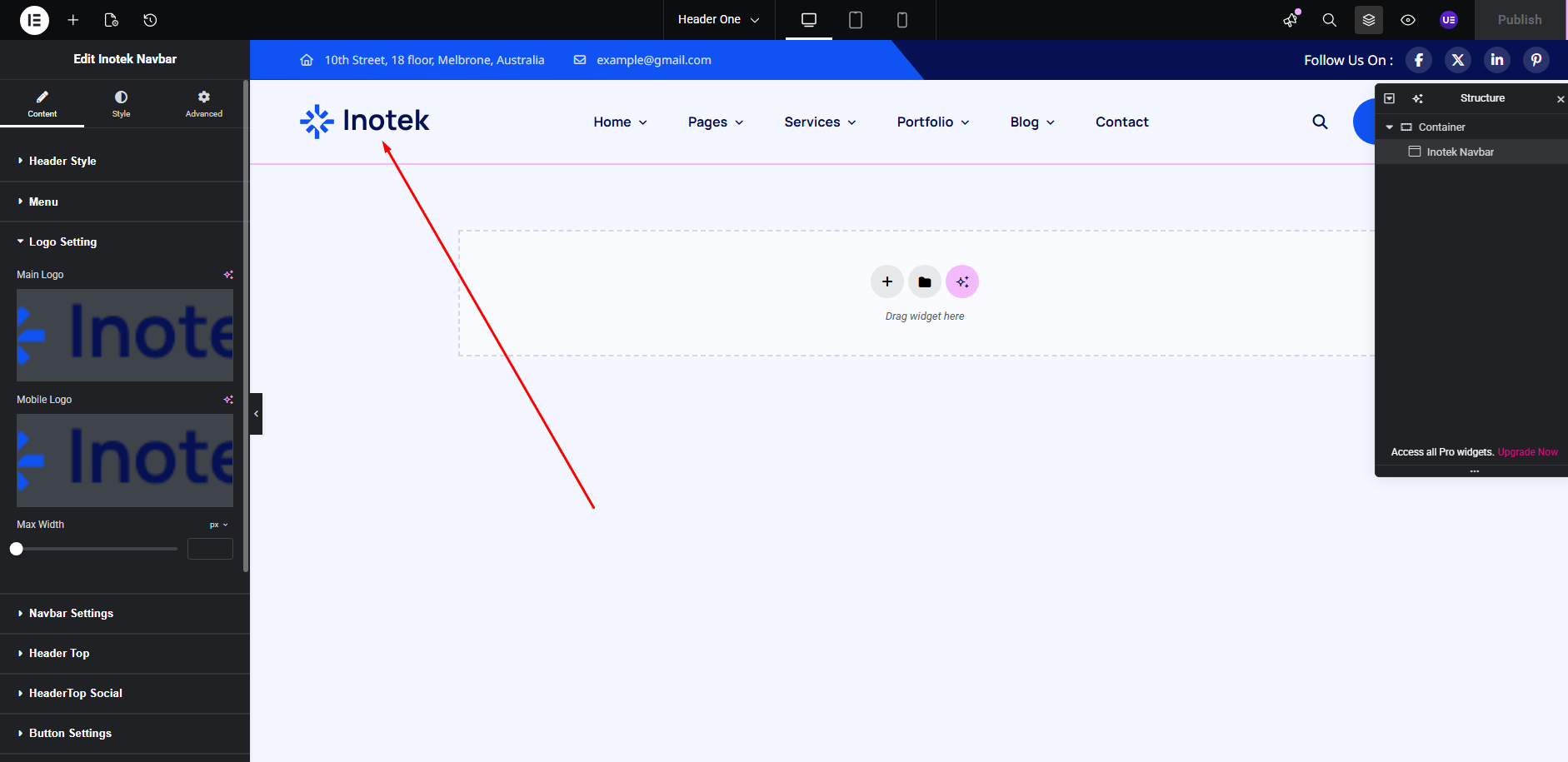Open the Elementor main menu logo

(x=34, y=20)
